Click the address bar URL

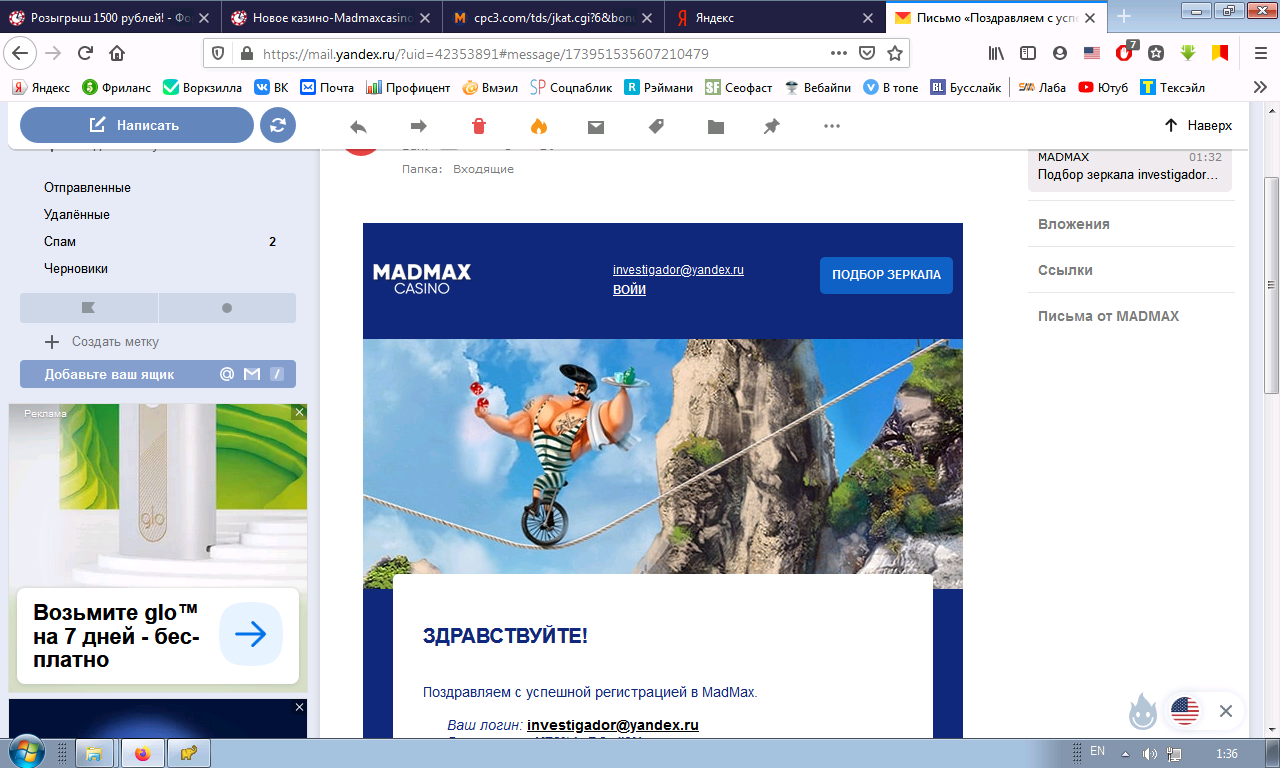coord(486,53)
